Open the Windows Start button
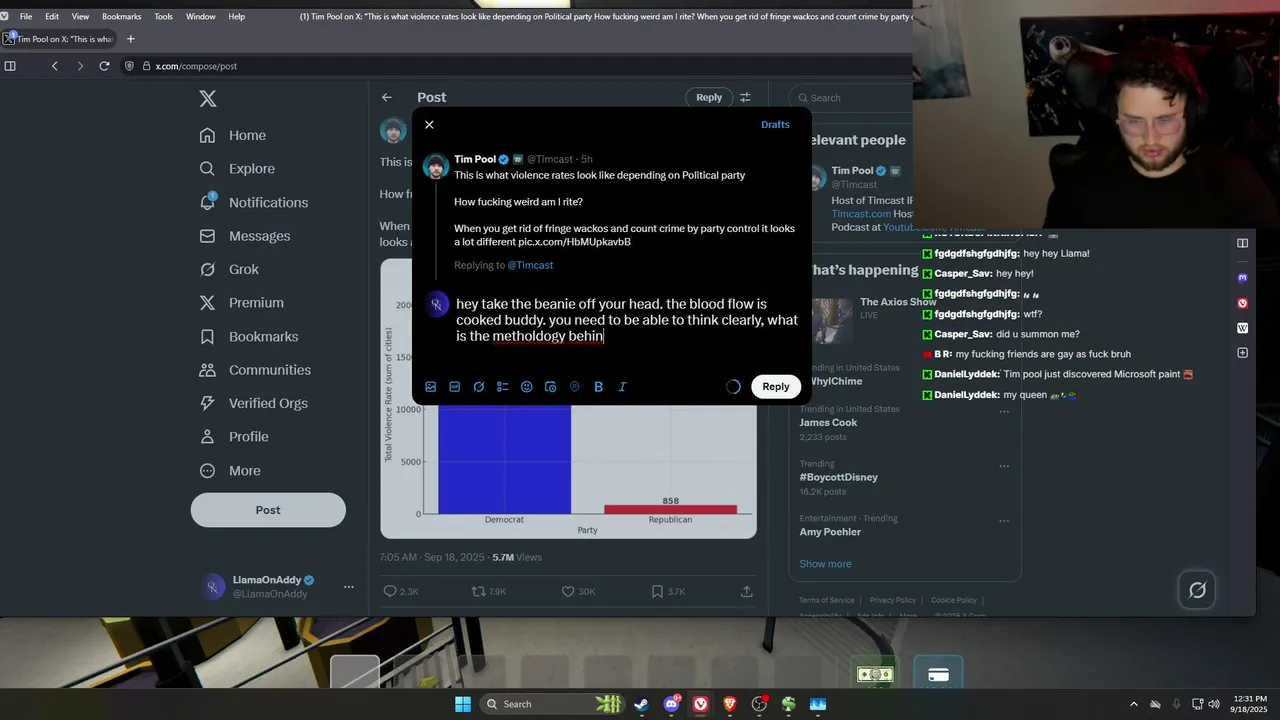Image resolution: width=1280 pixels, height=720 pixels. 463,704
